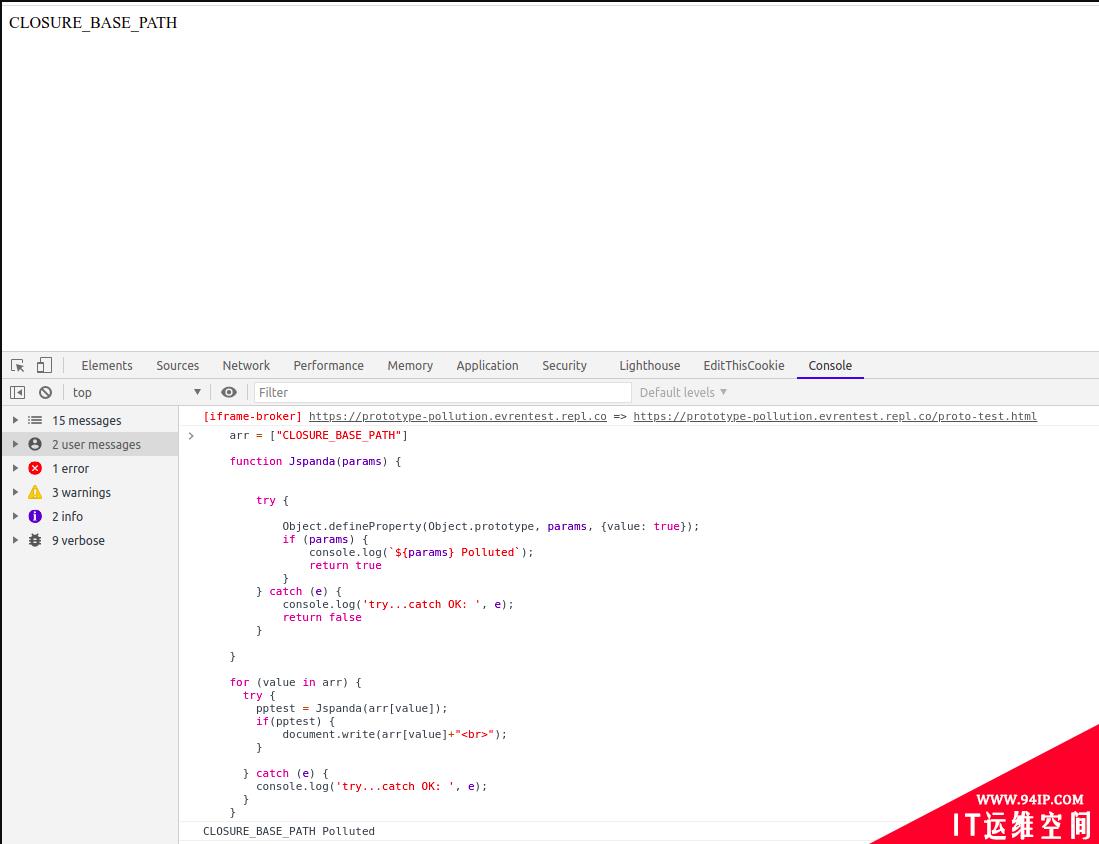Click the [iframe-broker] log text
This screenshot has width=1099, height=844.
(252, 416)
